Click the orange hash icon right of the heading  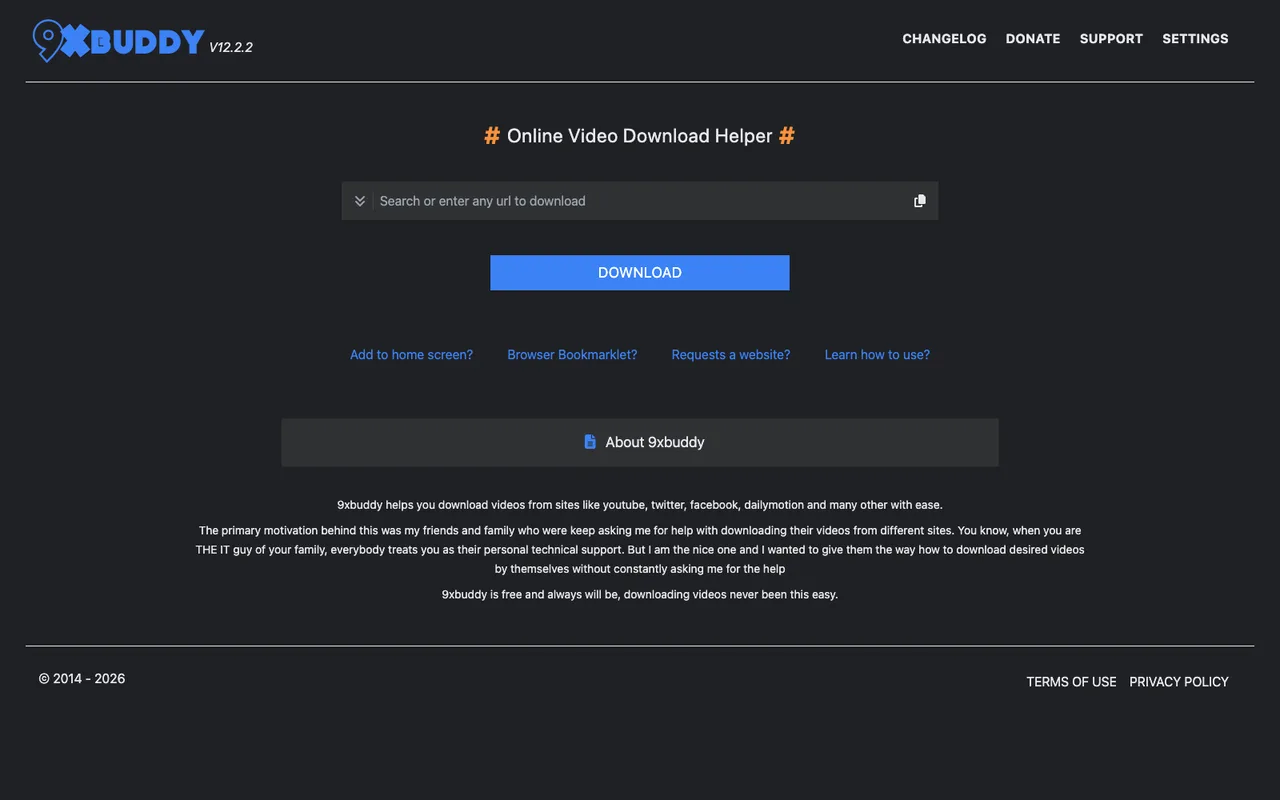click(x=787, y=135)
